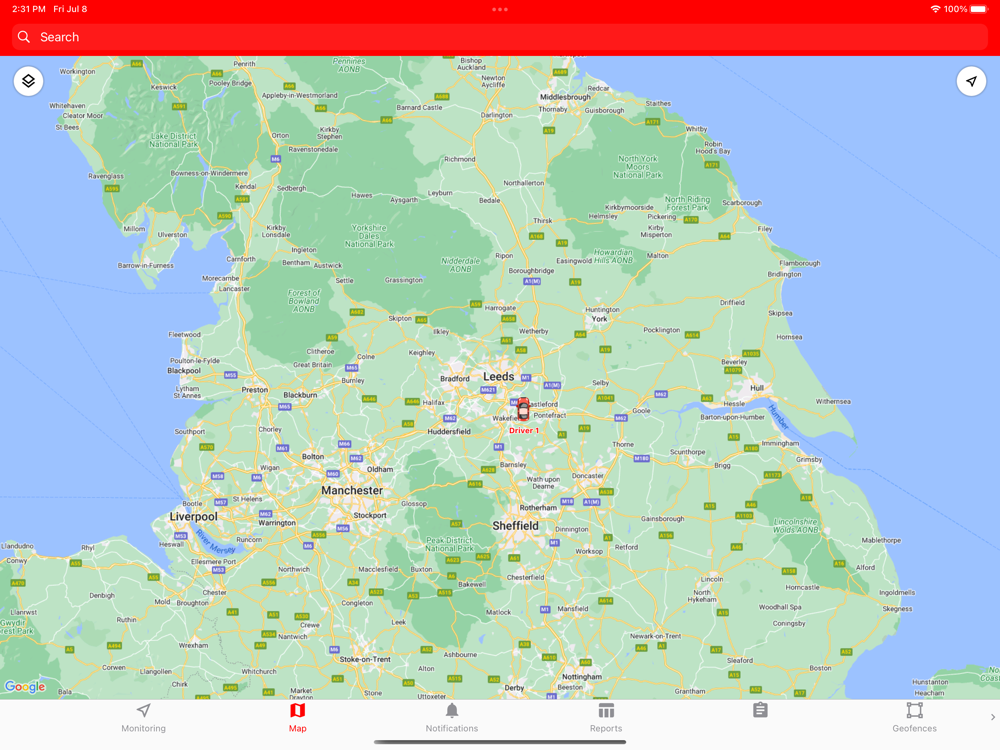Open the Notifications tab
Screen dimensions: 1000x750
coord(452,718)
